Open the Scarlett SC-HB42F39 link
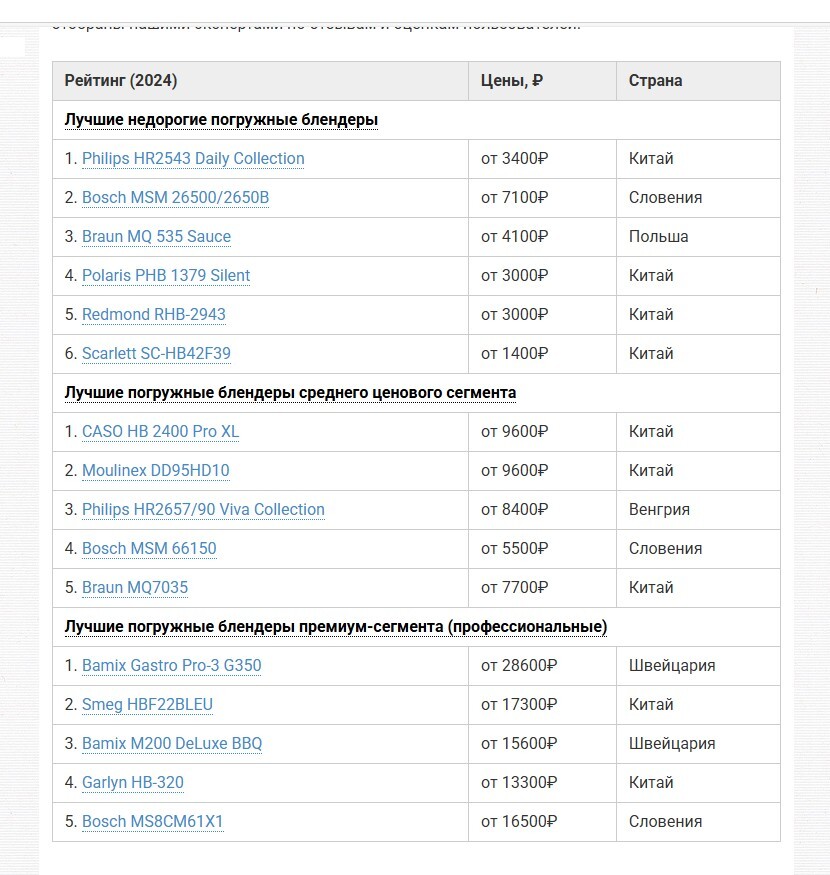830x875 pixels. [156, 353]
